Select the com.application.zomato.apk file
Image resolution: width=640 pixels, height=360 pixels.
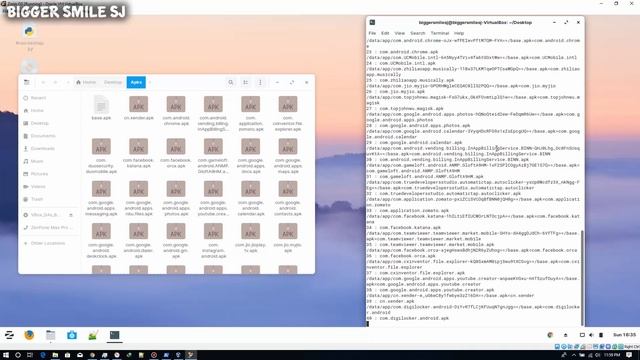pyautogui.click(x=251, y=113)
